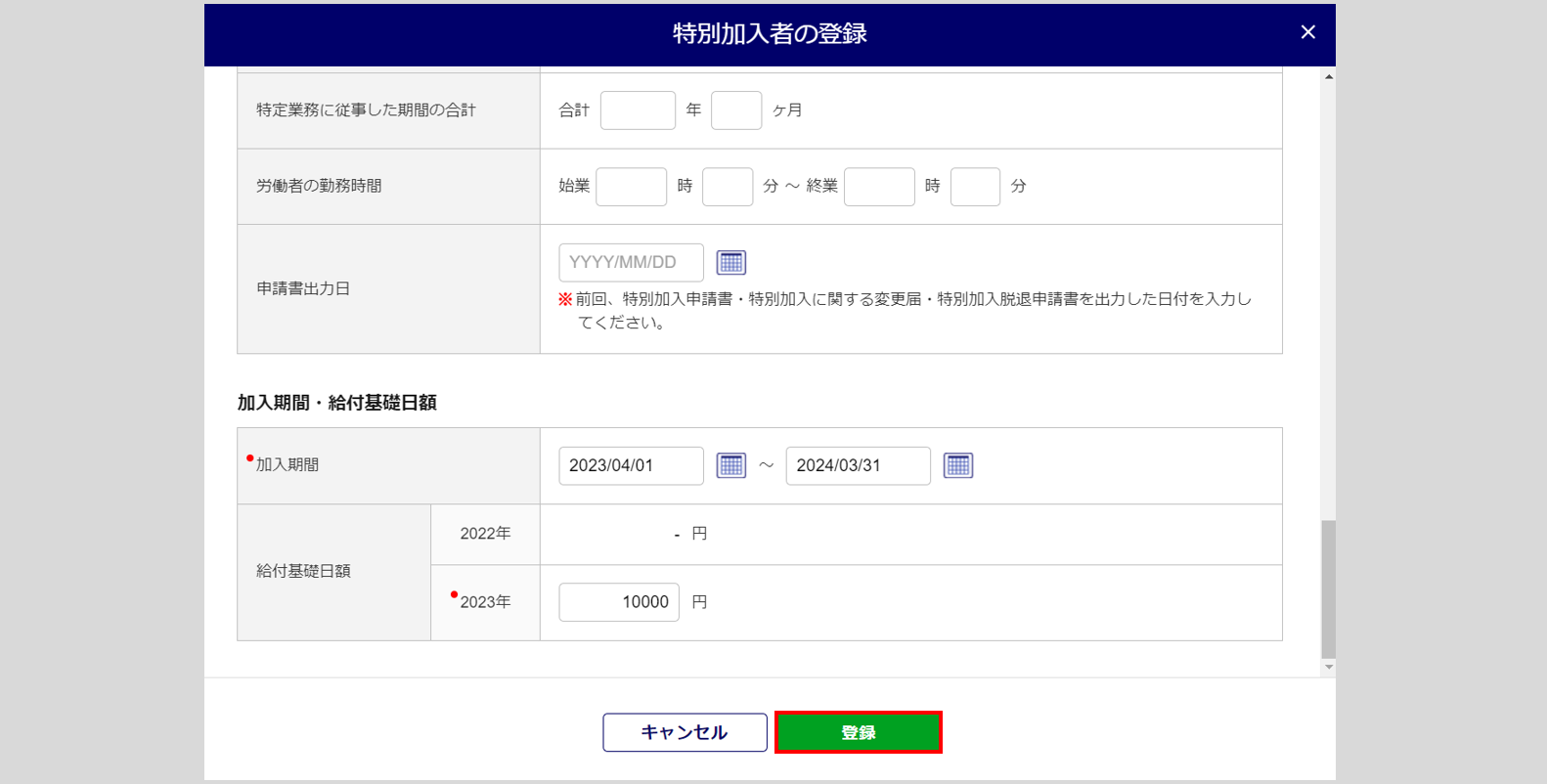Focus the 合計 years input field
This screenshot has width=1547, height=784.
tap(638, 110)
